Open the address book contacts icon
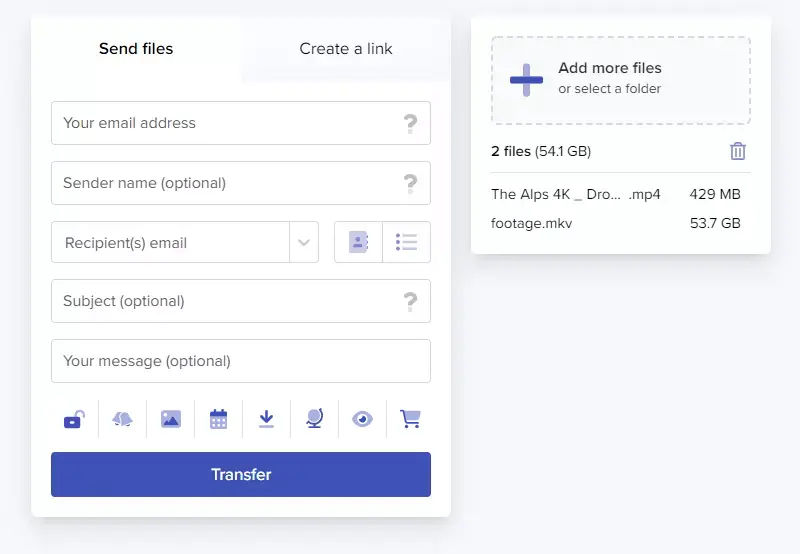This screenshot has width=800, height=554. (358, 242)
